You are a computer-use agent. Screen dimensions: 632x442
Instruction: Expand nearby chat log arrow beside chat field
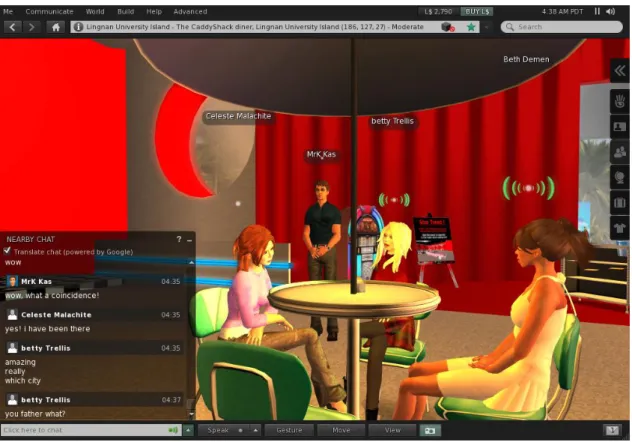(188, 430)
